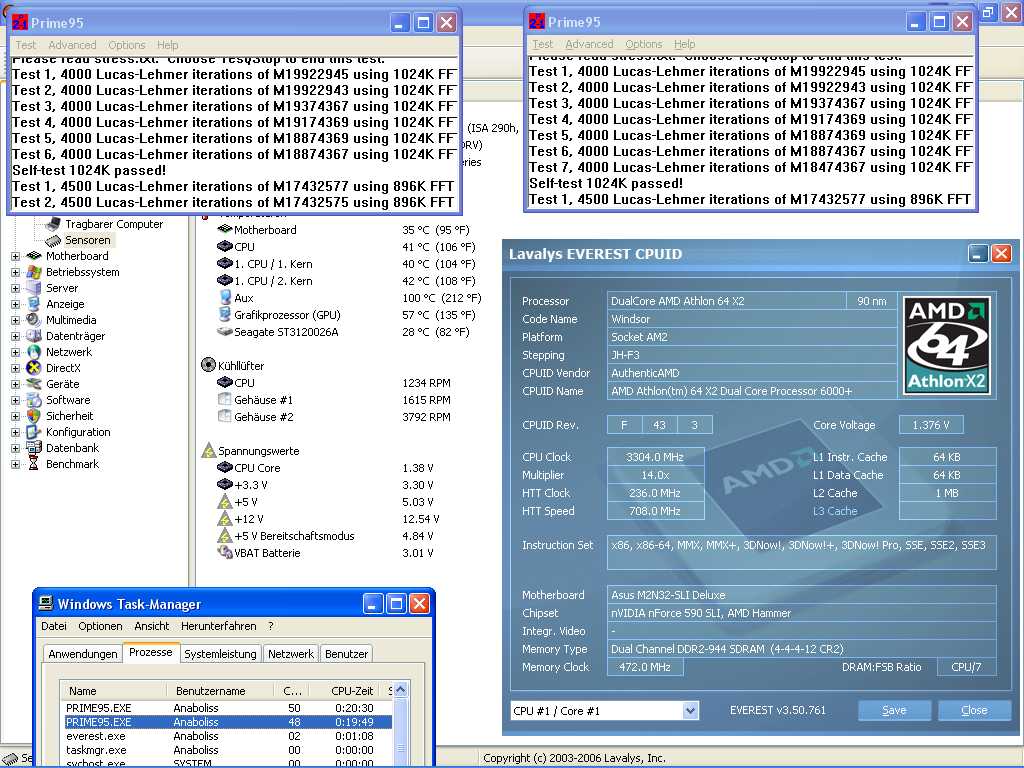Image resolution: width=1024 pixels, height=768 pixels.
Task: Click the Self-test 1024K passed line in left Prime95
Action: pos(89,170)
